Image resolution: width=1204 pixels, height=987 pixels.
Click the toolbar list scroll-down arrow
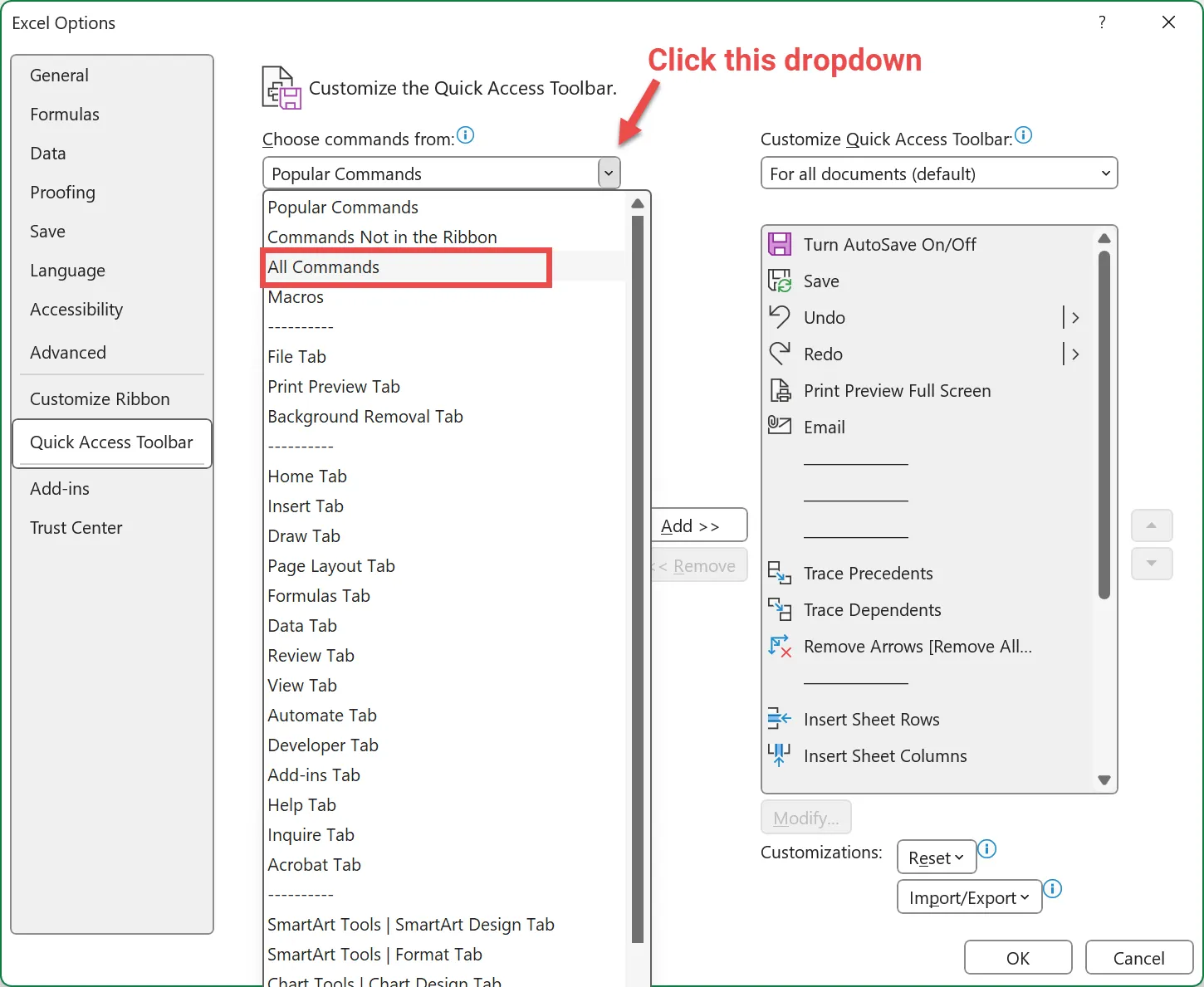coord(1104,780)
